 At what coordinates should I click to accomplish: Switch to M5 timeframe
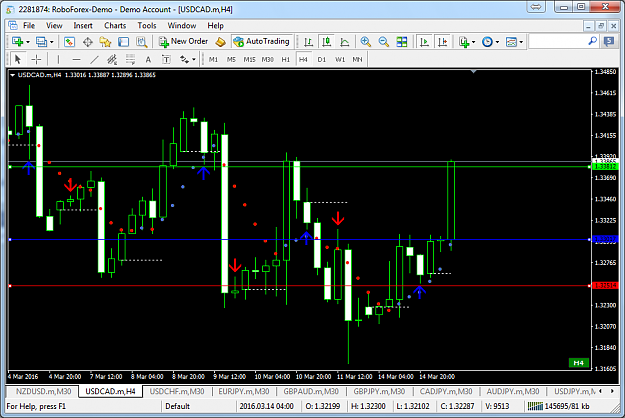tap(231, 59)
